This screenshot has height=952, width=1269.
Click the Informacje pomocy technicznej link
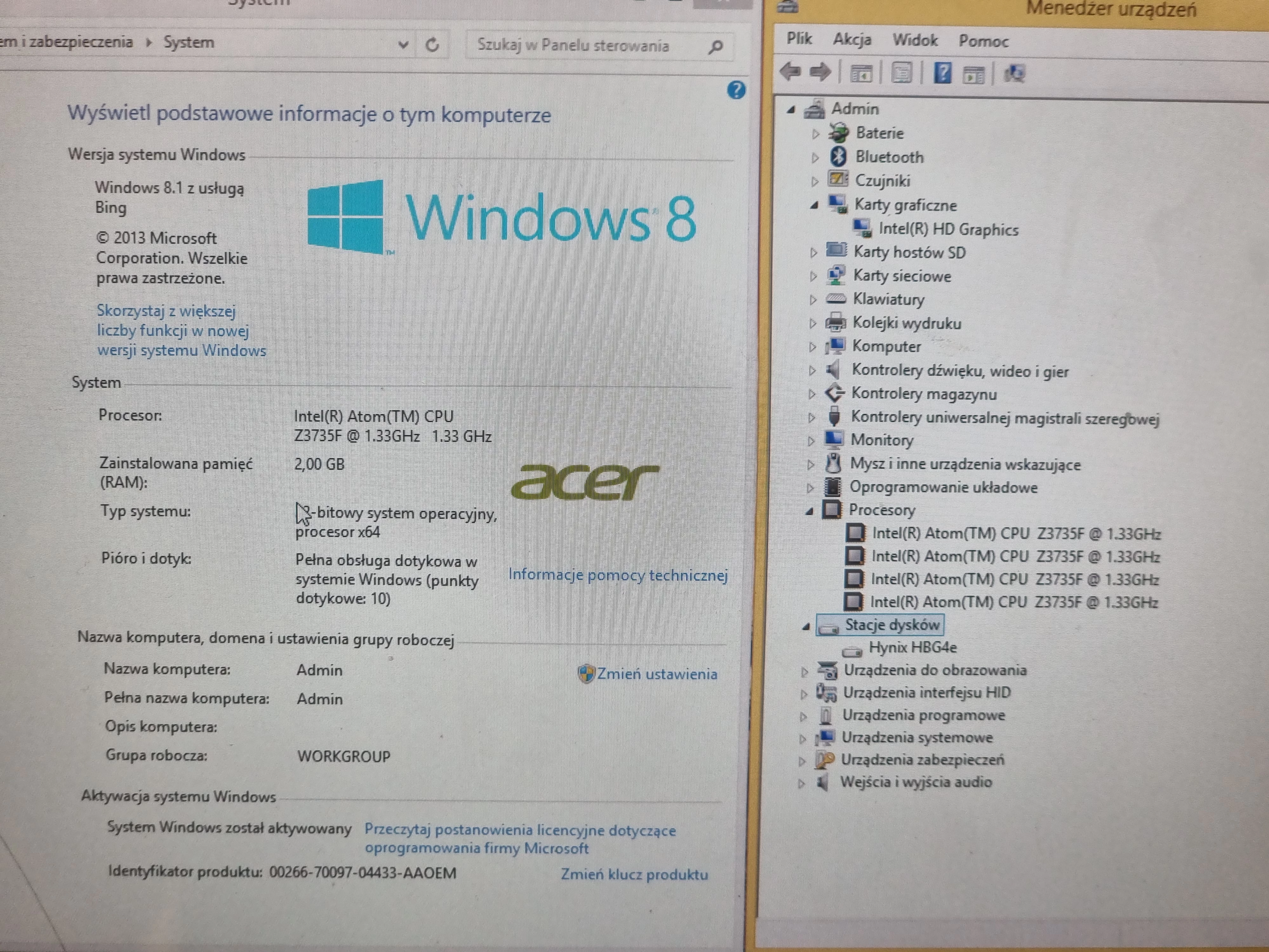pos(618,575)
